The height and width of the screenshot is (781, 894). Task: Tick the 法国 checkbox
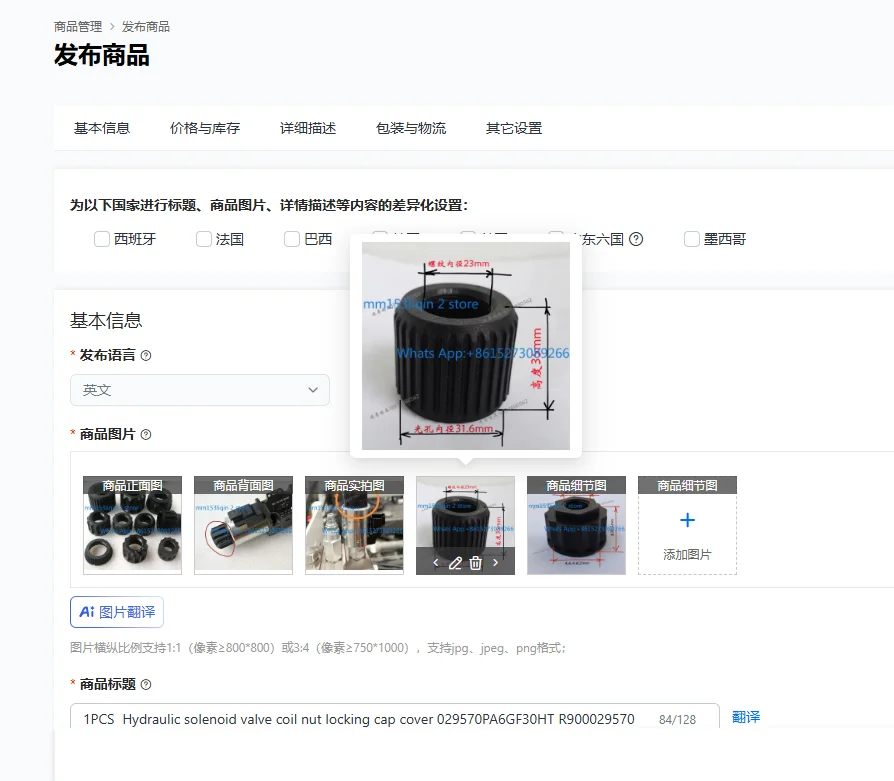point(204,239)
